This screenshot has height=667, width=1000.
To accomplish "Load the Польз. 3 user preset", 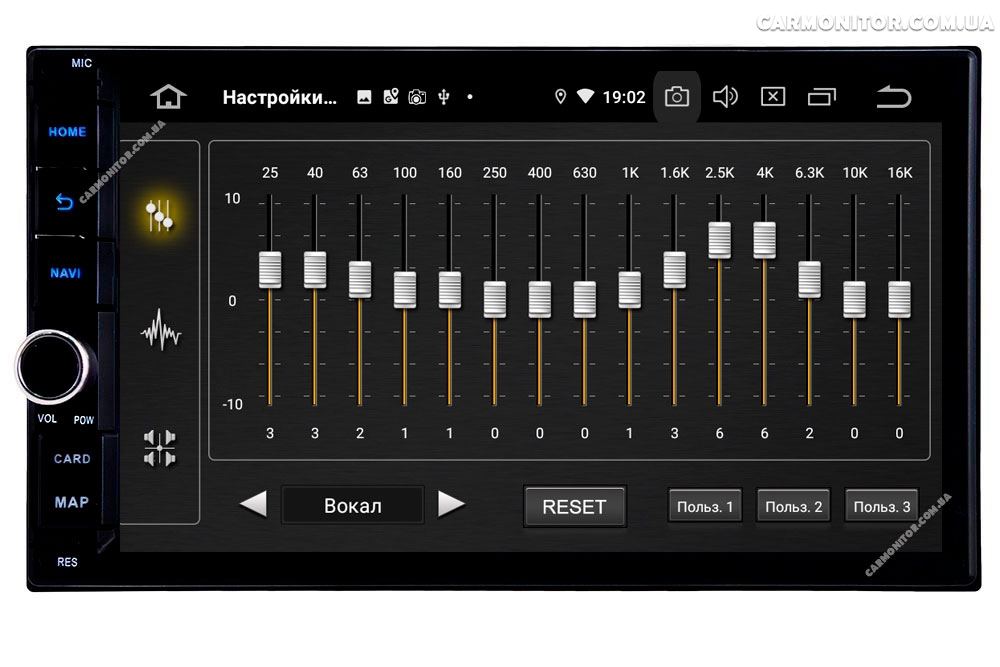I will pos(881,506).
